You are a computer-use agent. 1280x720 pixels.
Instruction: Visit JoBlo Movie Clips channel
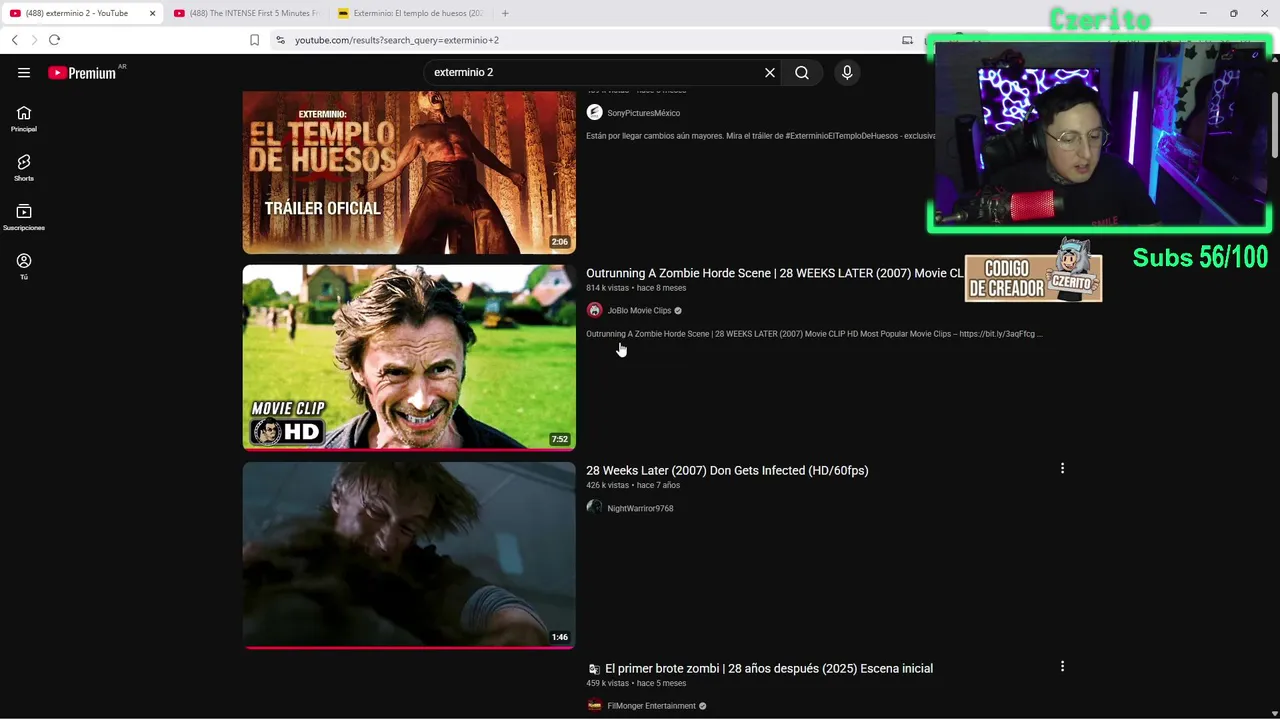[x=639, y=310]
